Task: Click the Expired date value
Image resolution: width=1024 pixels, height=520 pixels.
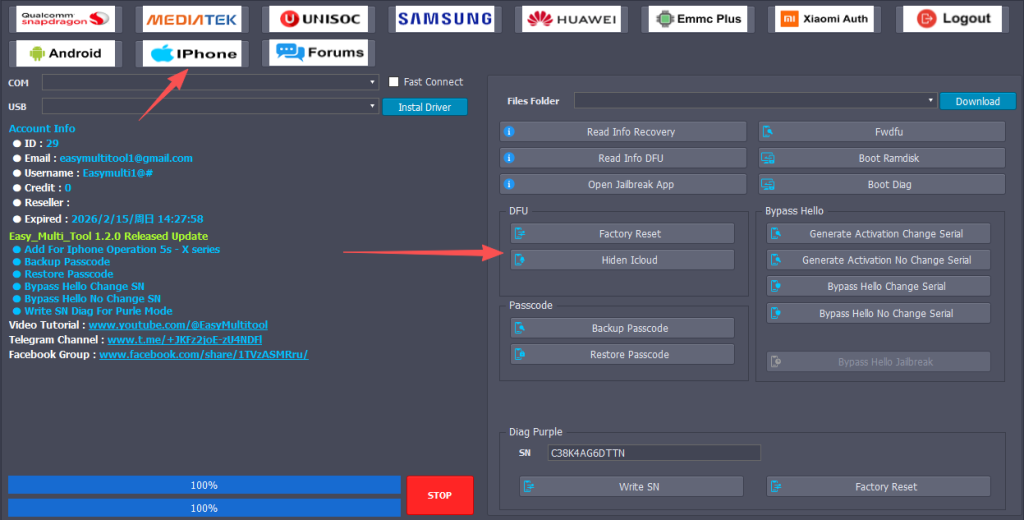Action: pyautogui.click(x=137, y=219)
